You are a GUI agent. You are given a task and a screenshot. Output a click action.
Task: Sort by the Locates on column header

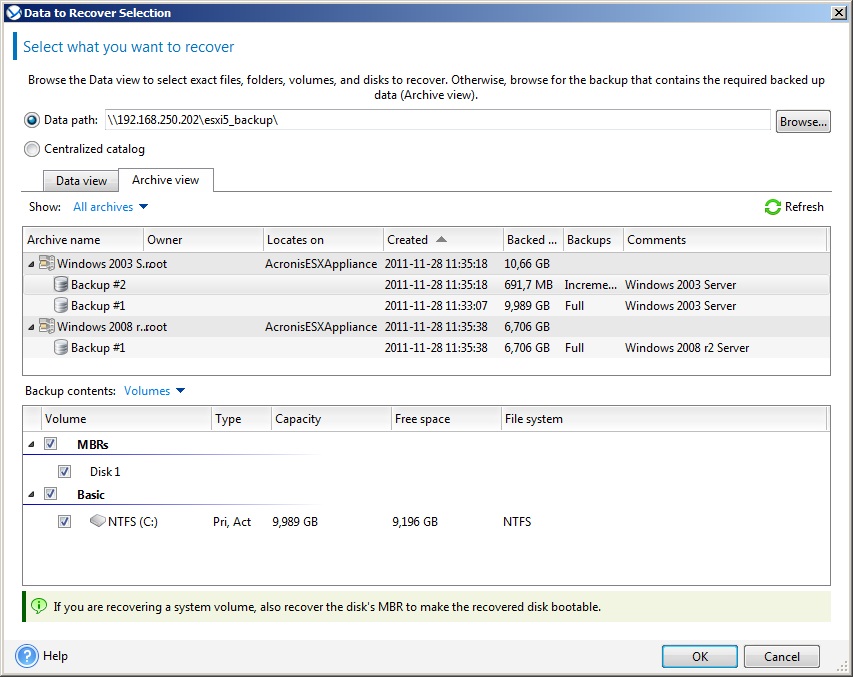[323, 240]
